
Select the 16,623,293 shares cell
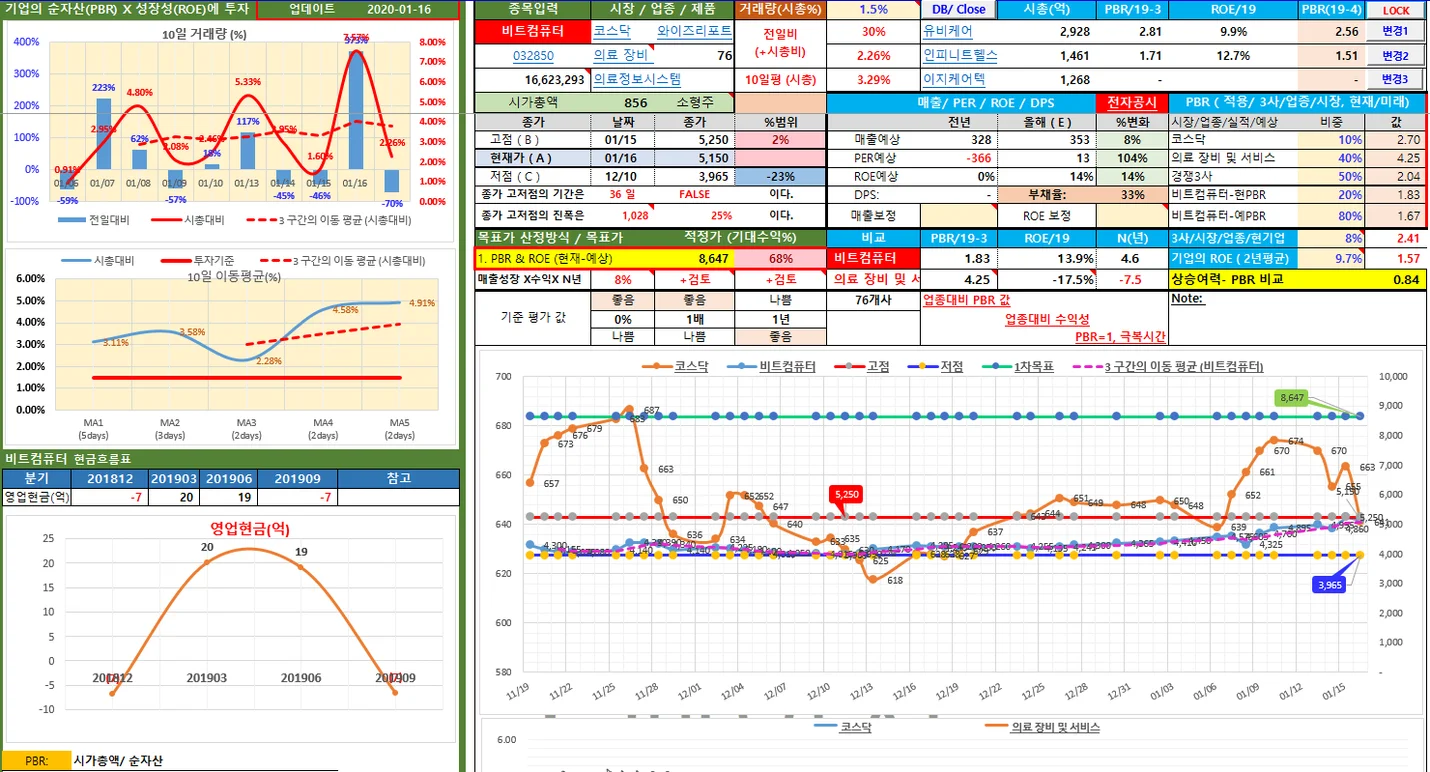(533, 79)
